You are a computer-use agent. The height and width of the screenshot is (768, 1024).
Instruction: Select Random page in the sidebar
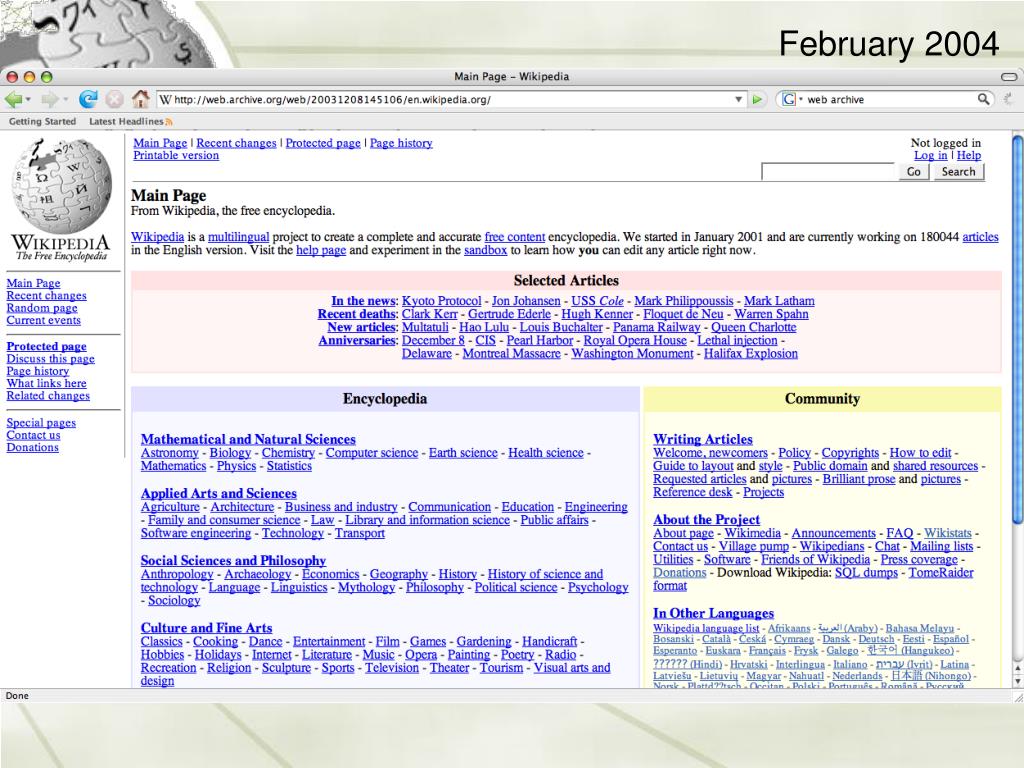[x=42, y=308]
